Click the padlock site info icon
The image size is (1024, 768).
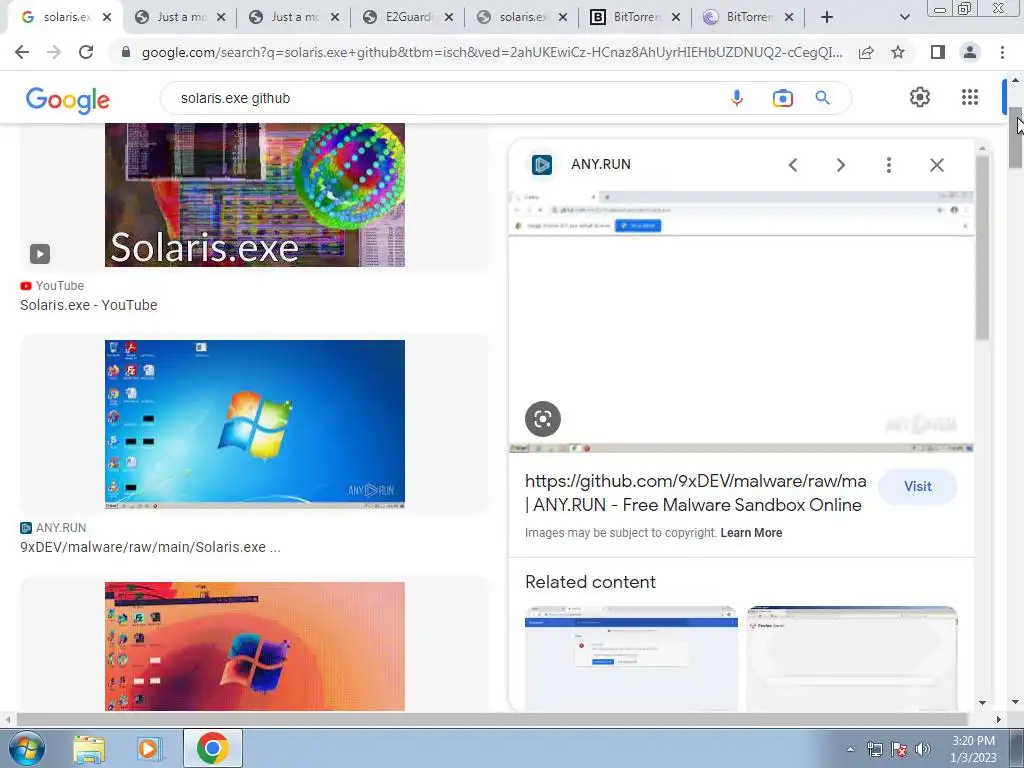[126, 52]
